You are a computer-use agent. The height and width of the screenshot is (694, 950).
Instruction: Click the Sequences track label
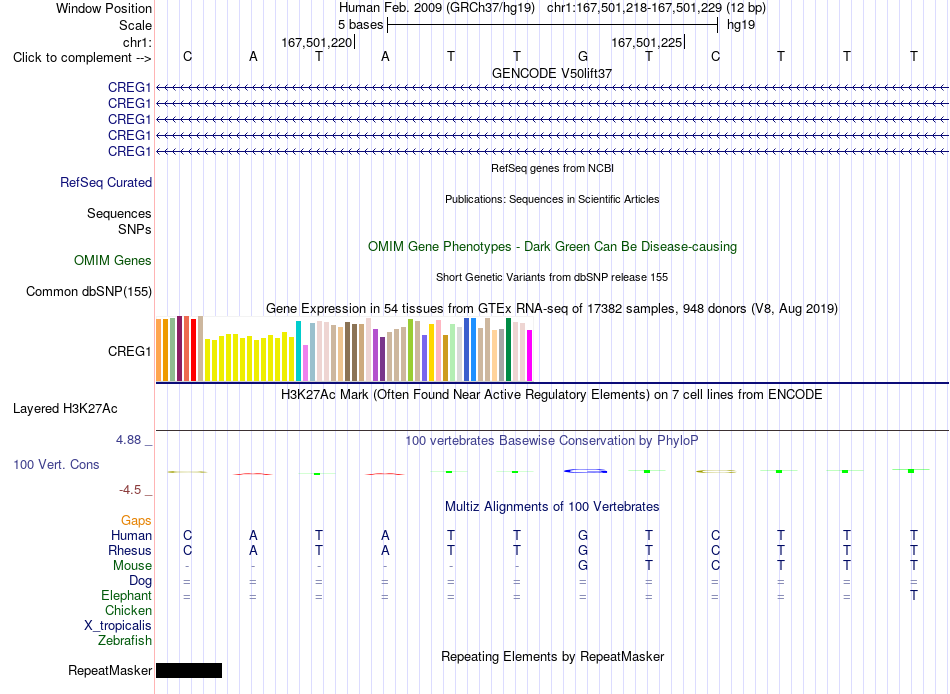pos(119,213)
